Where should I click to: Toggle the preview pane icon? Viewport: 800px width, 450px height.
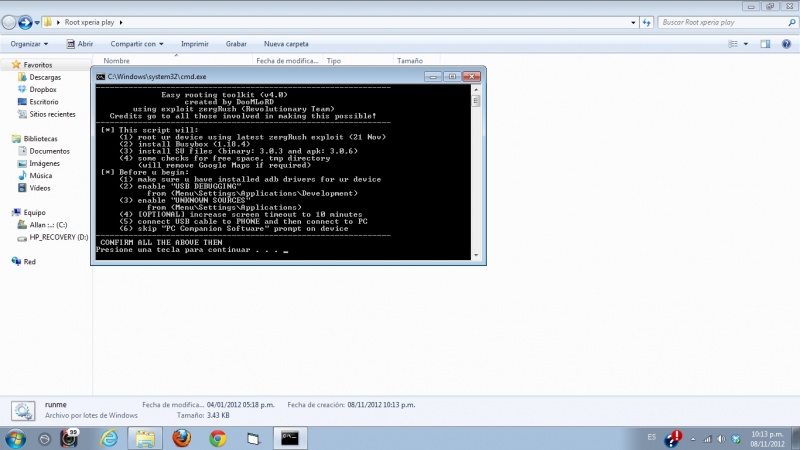765,44
